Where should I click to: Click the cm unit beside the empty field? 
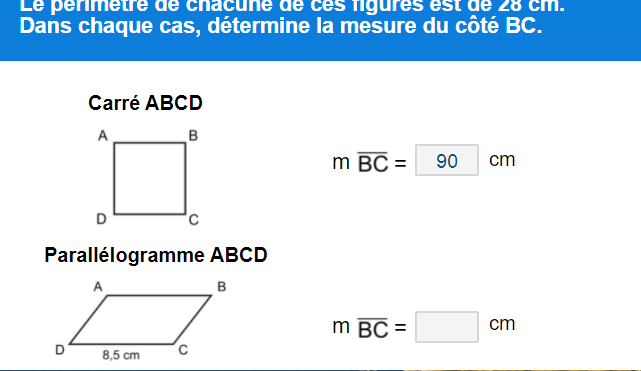[x=502, y=324]
